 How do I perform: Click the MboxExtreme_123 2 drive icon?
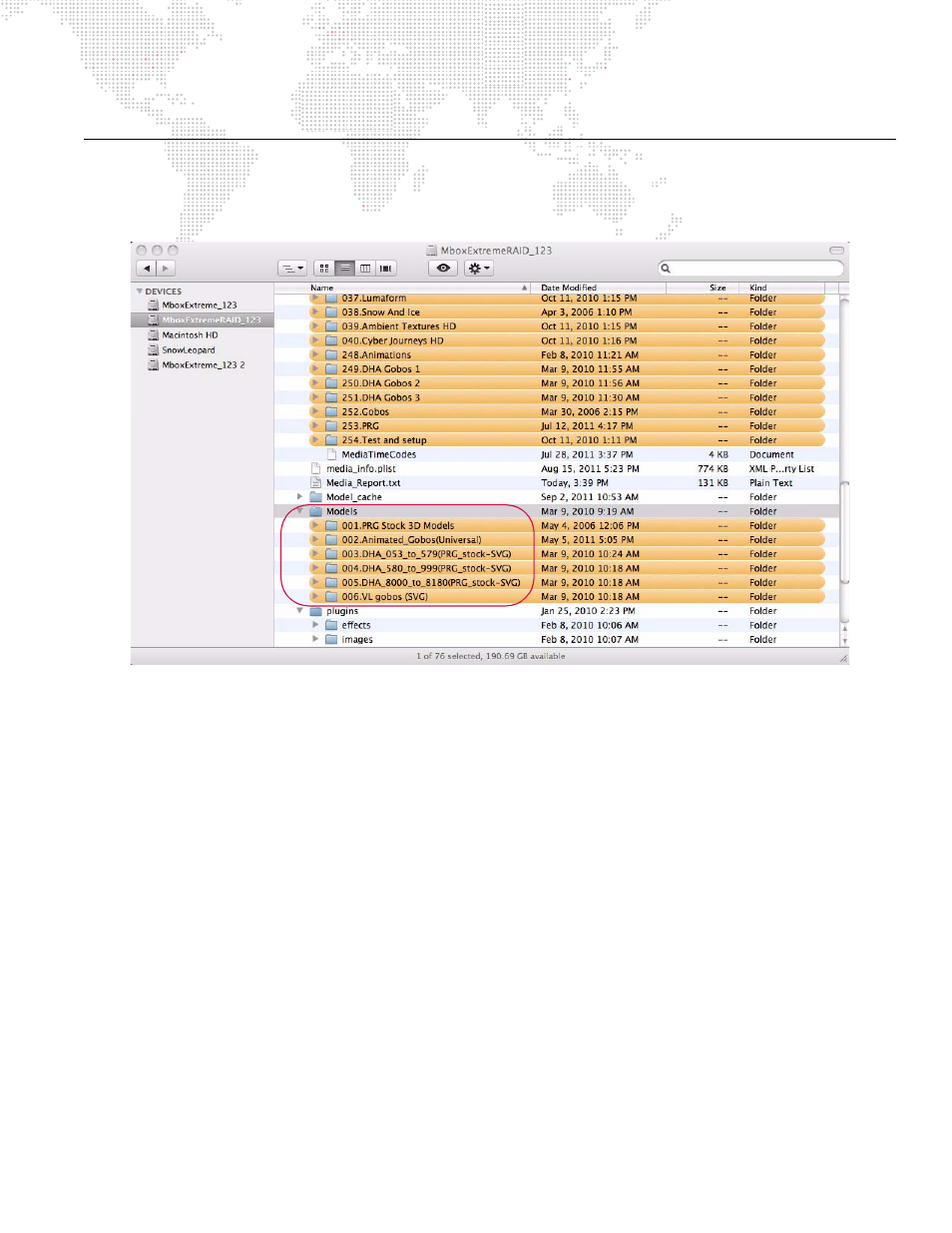(x=154, y=365)
